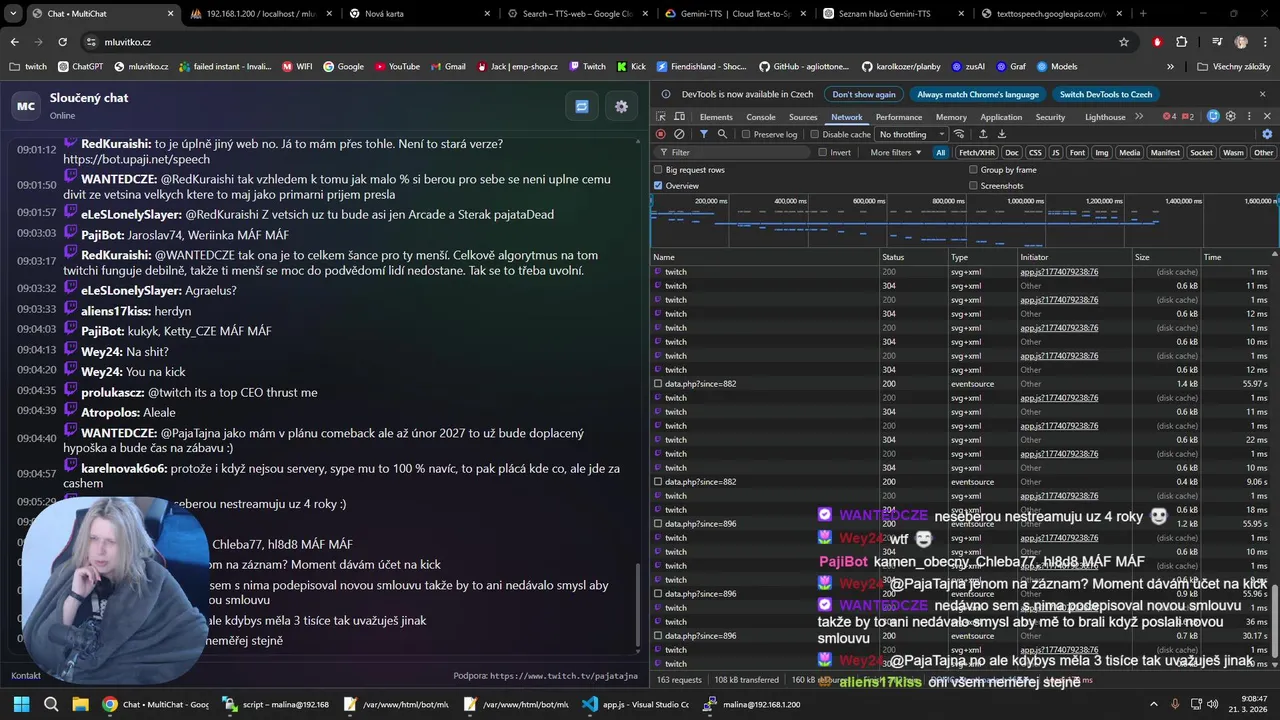Open Visual Studio Code app.js taskbar item
Image resolution: width=1280 pixels, height=720 pixels.
pyautogui.click(x=636, y=704)
